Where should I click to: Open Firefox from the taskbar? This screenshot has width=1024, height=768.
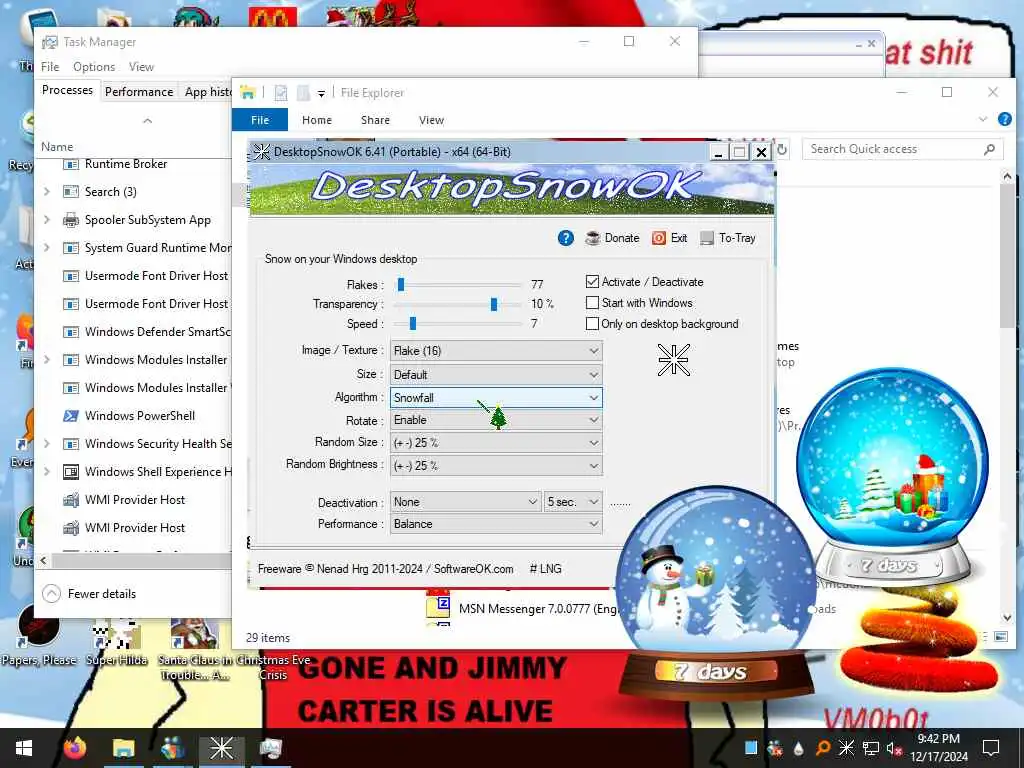tap(75, 748)
